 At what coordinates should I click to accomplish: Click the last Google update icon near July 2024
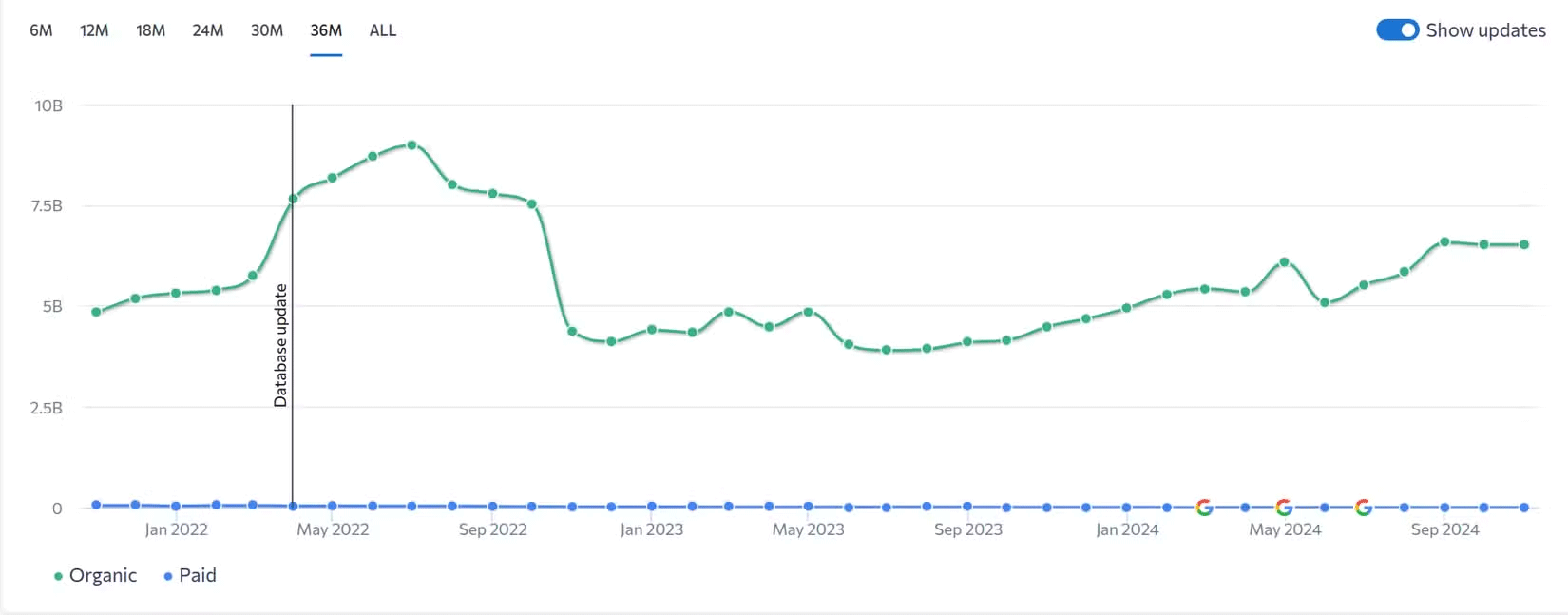pos(1363,508)
